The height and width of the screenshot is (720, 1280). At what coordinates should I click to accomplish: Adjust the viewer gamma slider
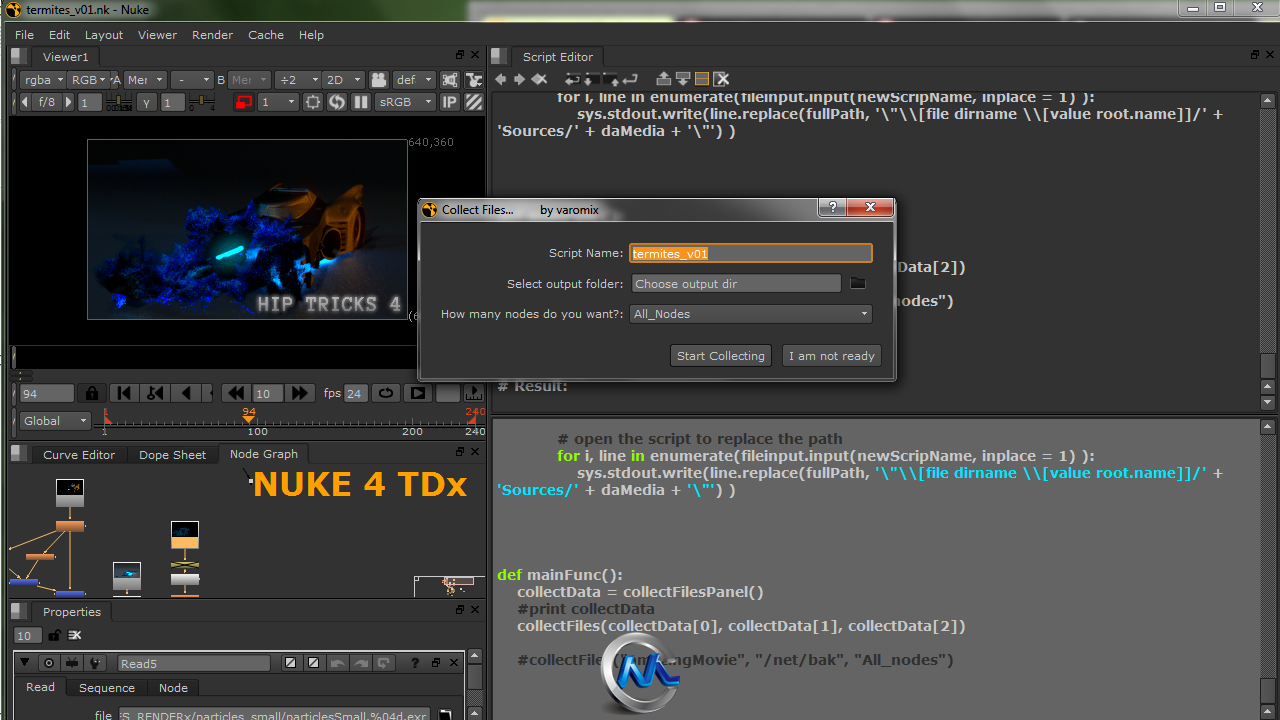(x=202, y=102)
